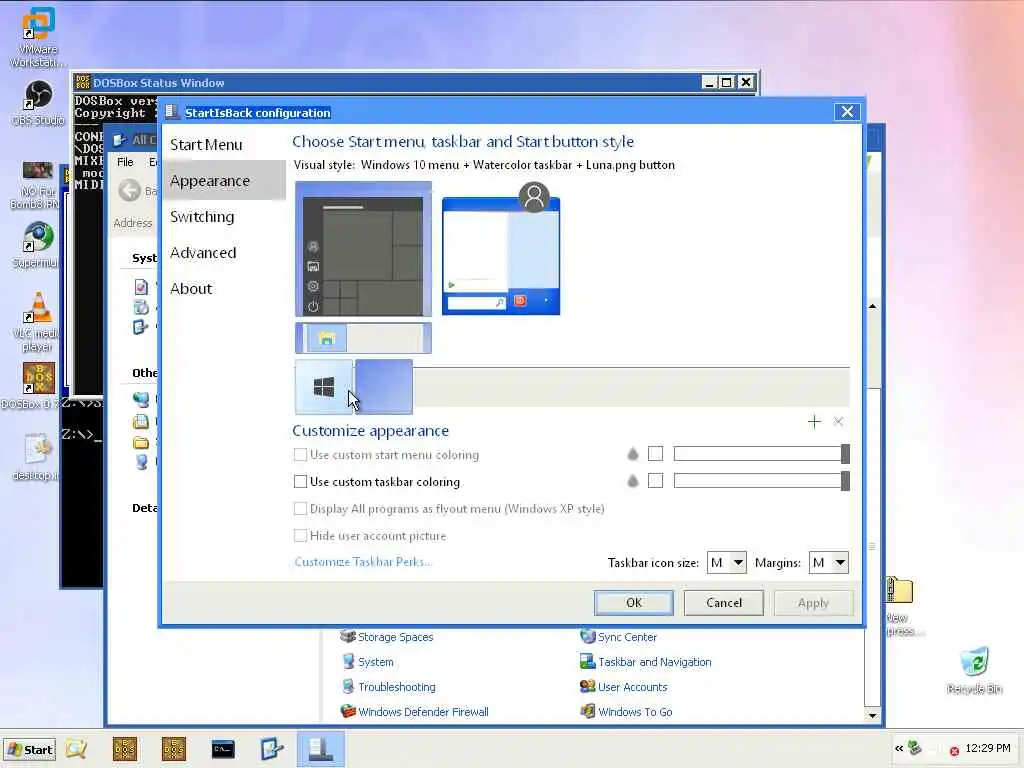Switch to the second DOSBox taskbar button

click(x=174, y=749)
